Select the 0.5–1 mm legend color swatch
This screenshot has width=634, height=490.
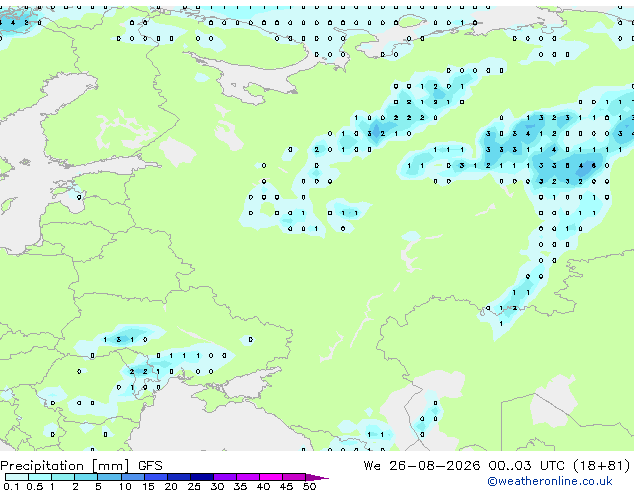(40, 477)
